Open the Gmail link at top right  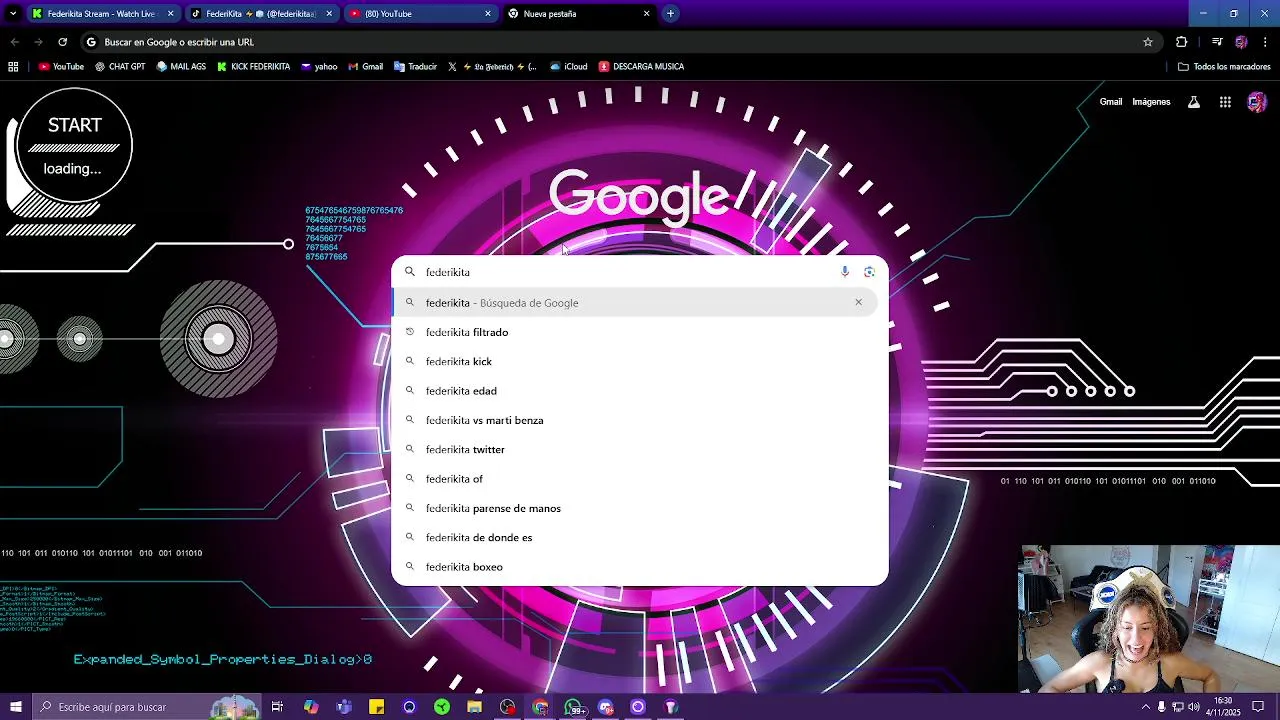[1111, 102]
